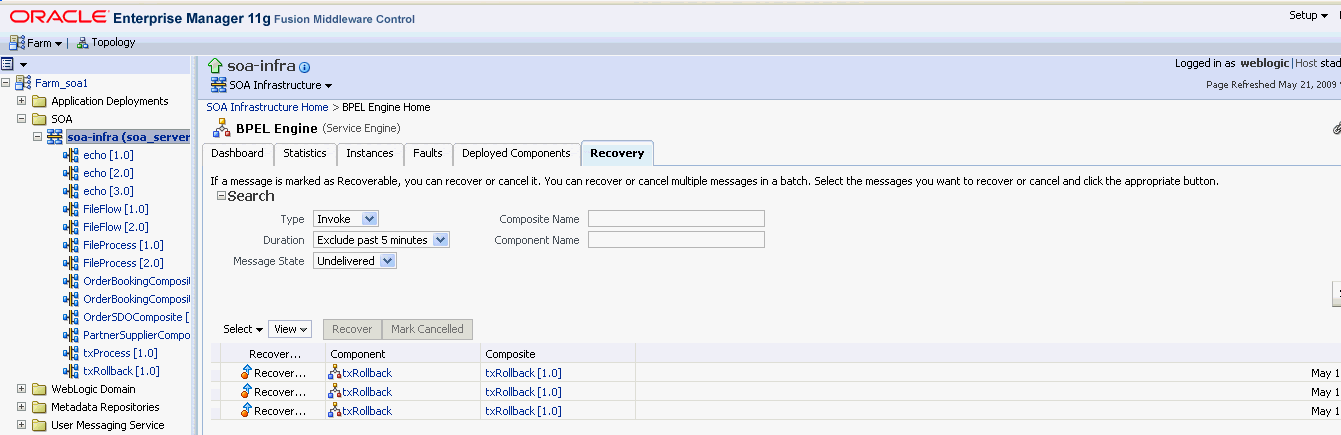This screenshot has height=435, width=1341.
Task: Expand the WebLogic Domain folder
Action: click(x=22, y=389)
